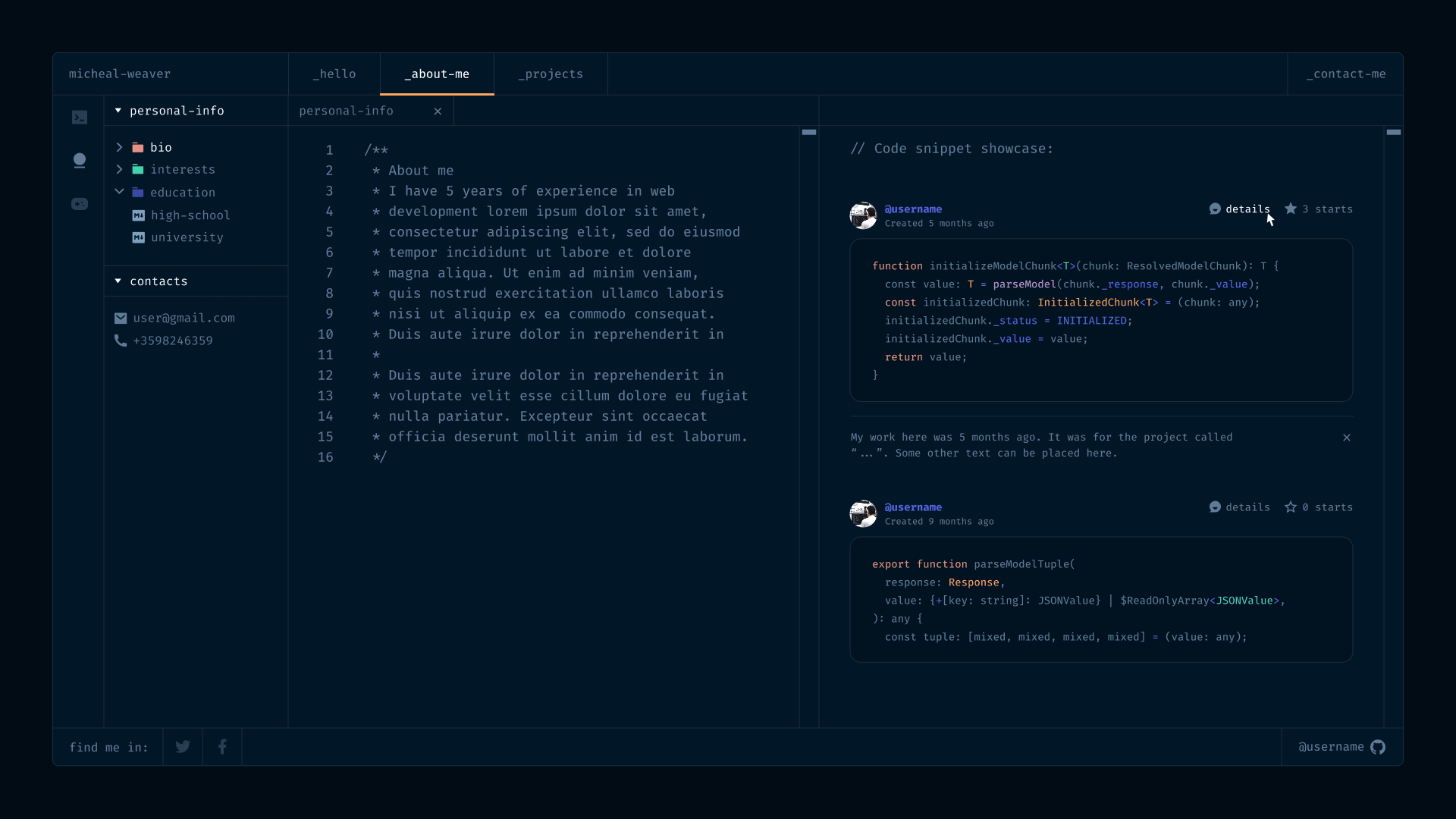Collapse the personal-info section
Screen dimensions: 1456x819
point(118,111)
